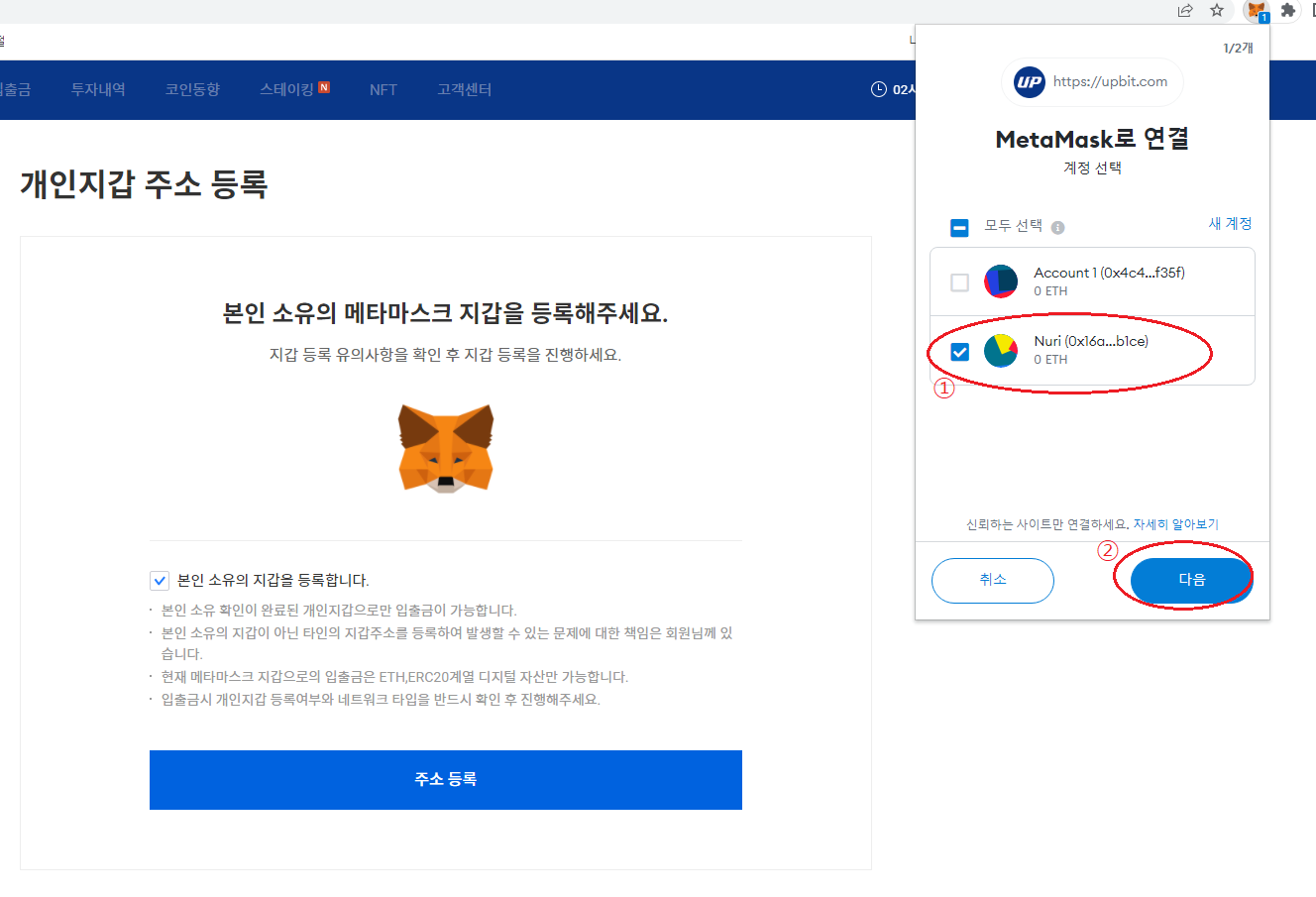Image resolution: width=1316 pixels, height=897 pixels.
Task: Open the NFT menu
Action: tap(384, 89)
